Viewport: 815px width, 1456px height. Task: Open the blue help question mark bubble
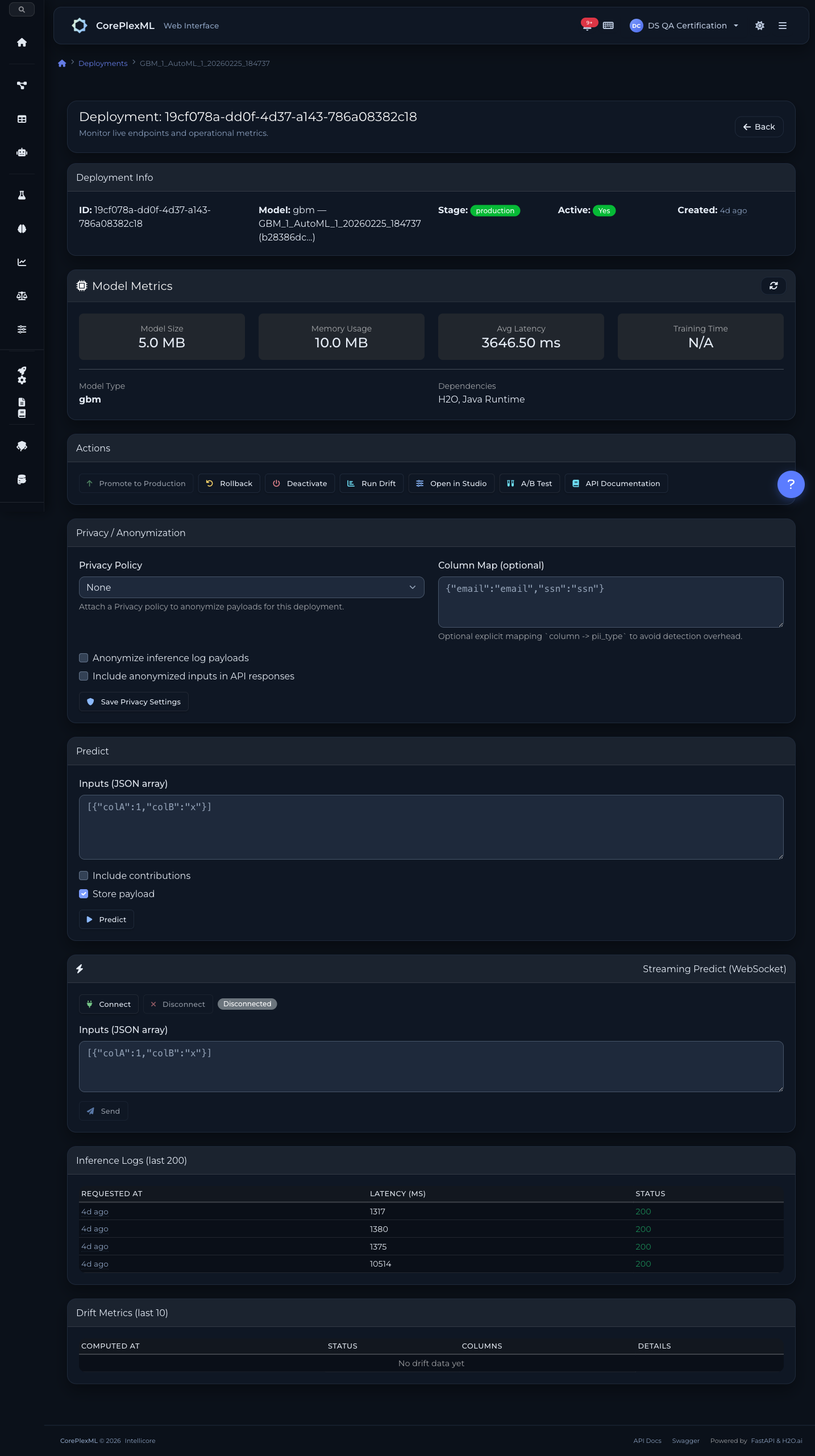790,484
